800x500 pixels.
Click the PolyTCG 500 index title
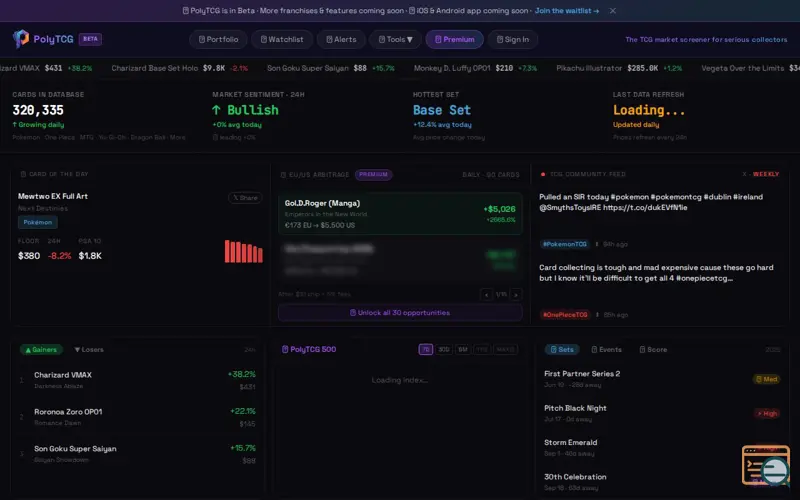click(x=309, y=349)
